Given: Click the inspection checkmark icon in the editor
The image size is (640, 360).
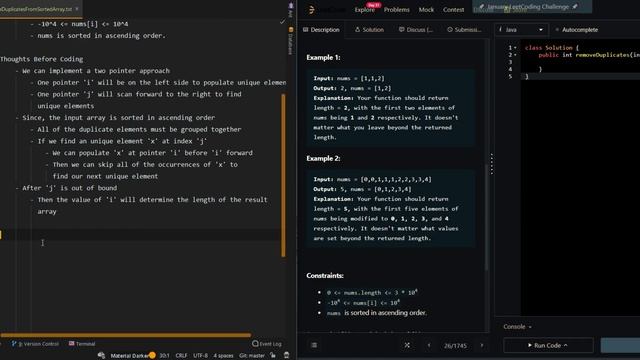Looking at the screenshot, I should tap(282, 21).
